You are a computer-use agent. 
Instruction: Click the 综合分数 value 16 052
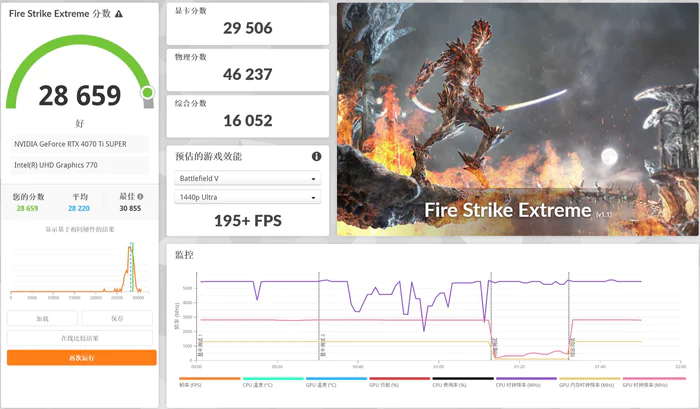[x=248, y=121]
